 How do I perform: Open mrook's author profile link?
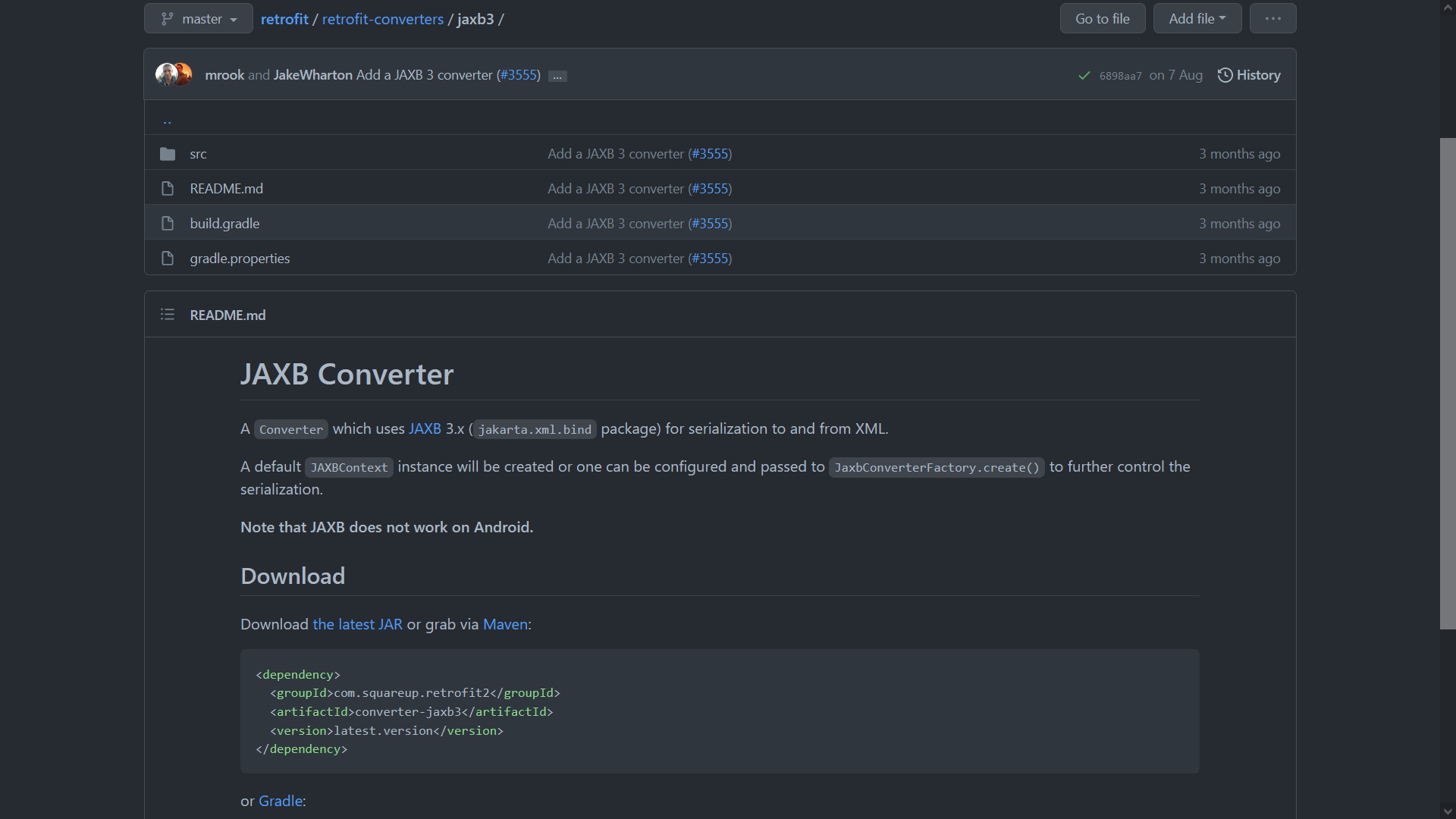click(224, 75)
